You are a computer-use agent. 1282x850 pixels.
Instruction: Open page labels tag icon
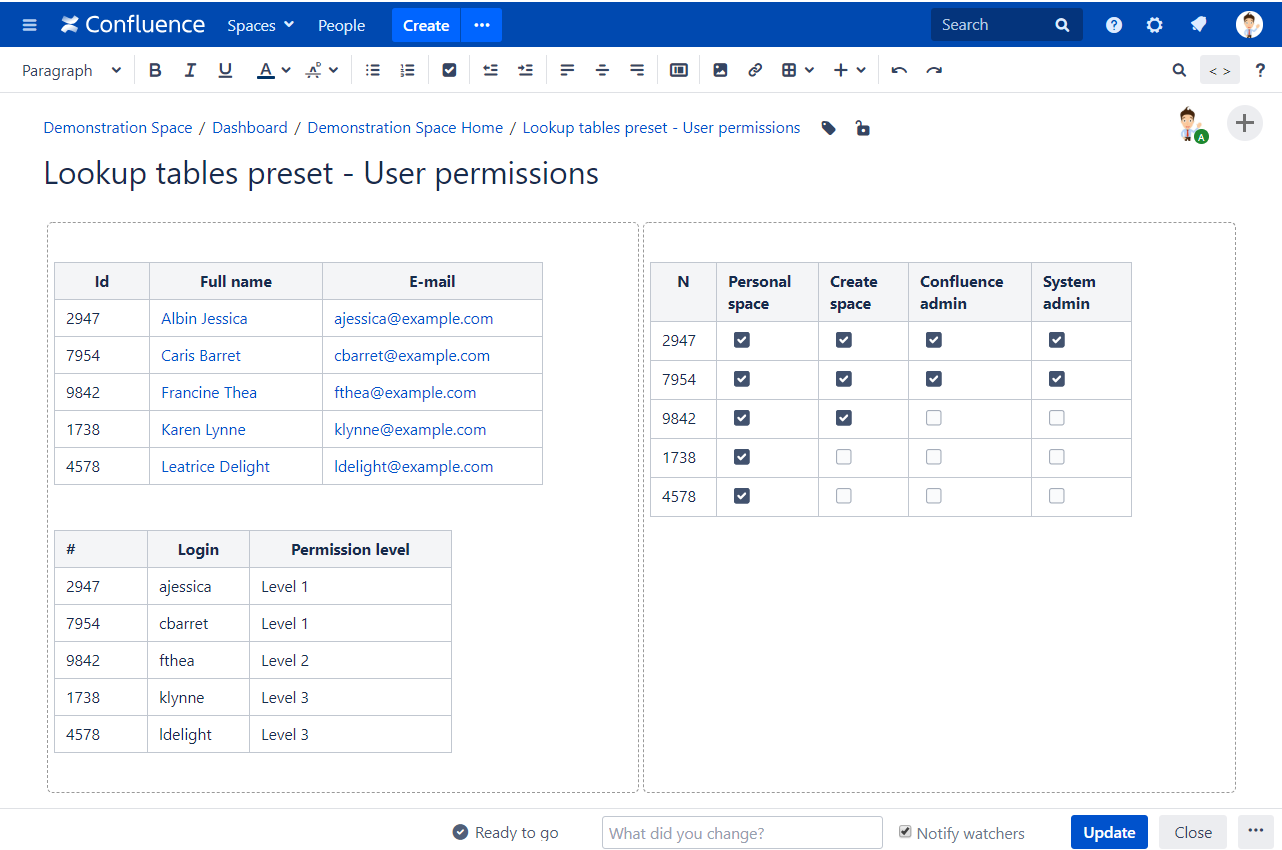click(x=828, y=128)
